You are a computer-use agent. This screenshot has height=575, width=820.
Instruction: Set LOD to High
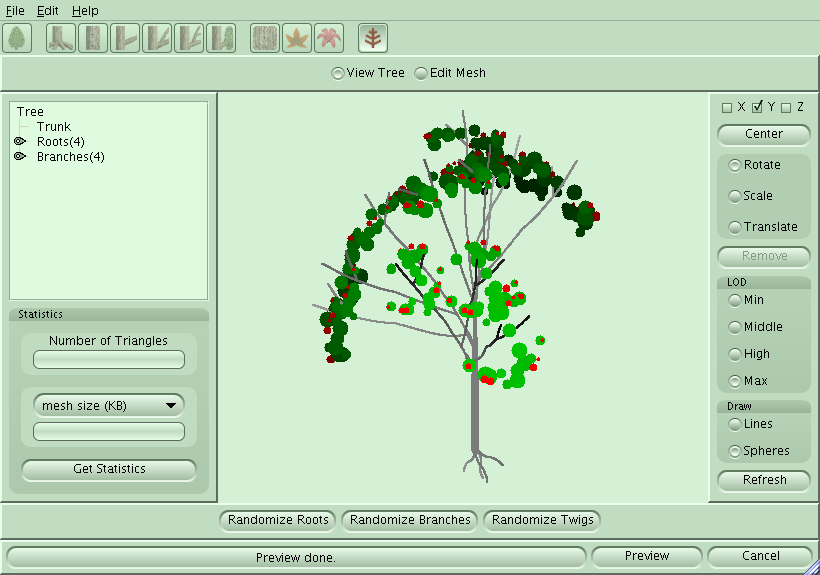coord(735,354)
